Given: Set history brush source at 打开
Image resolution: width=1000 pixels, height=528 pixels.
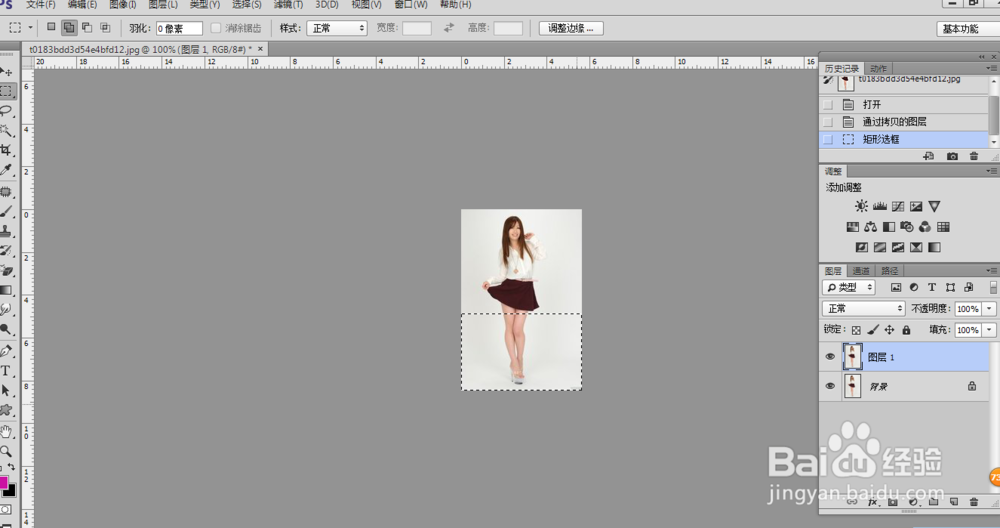Looking at the screenshot, I should [x=828, y=105].
